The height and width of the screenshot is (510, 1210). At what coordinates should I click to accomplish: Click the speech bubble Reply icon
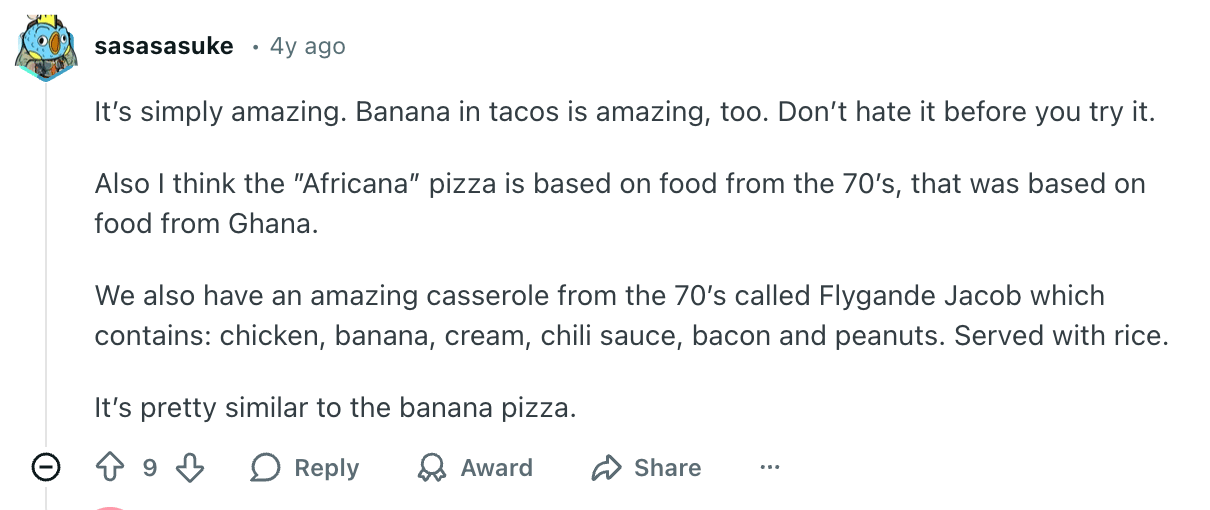tap(266, 468)
